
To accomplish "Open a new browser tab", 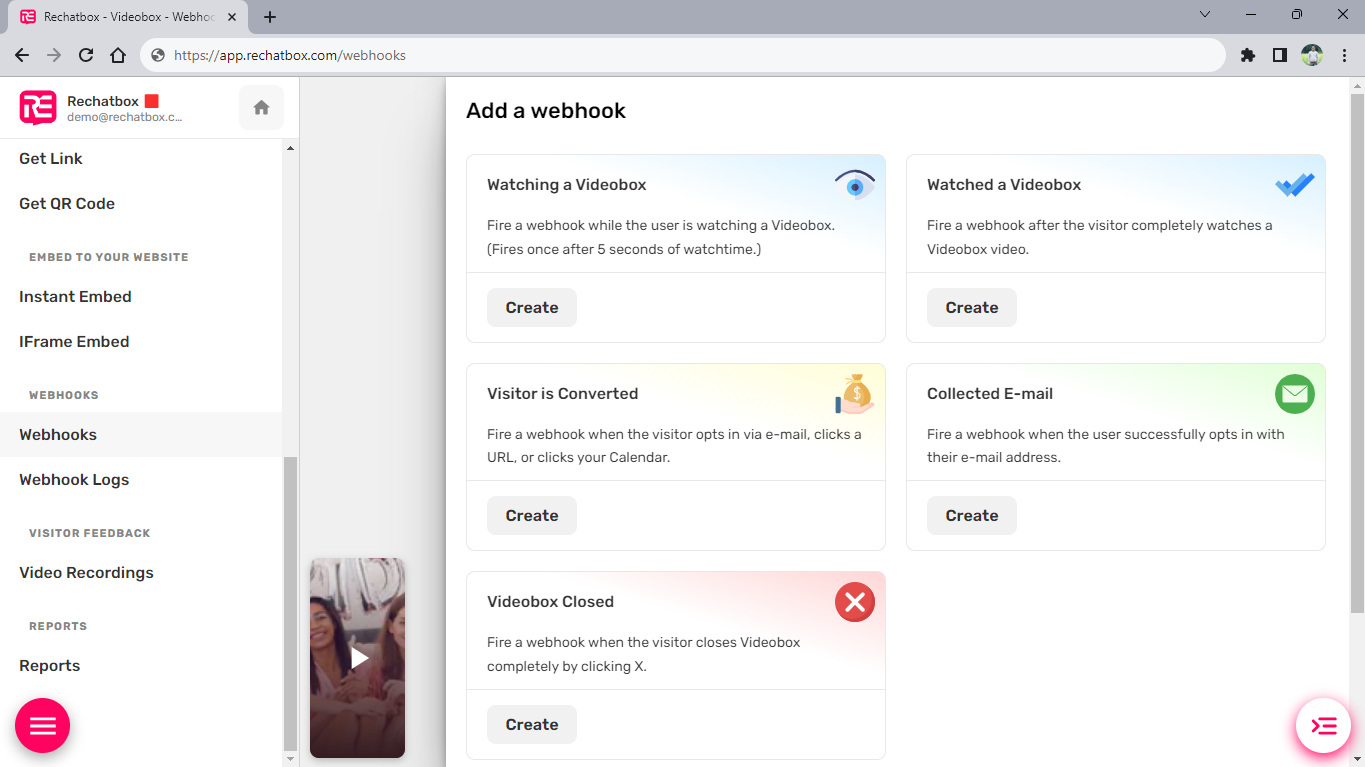I will click(x=270, y=17).
